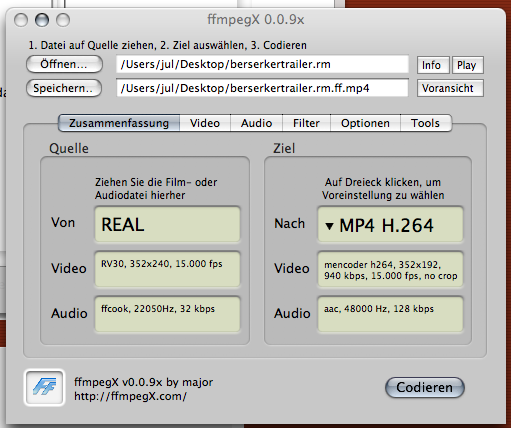This screenshot has height=428, width=511.
Task: Select the Optionen tab
Action: click(x=365, y=123)
